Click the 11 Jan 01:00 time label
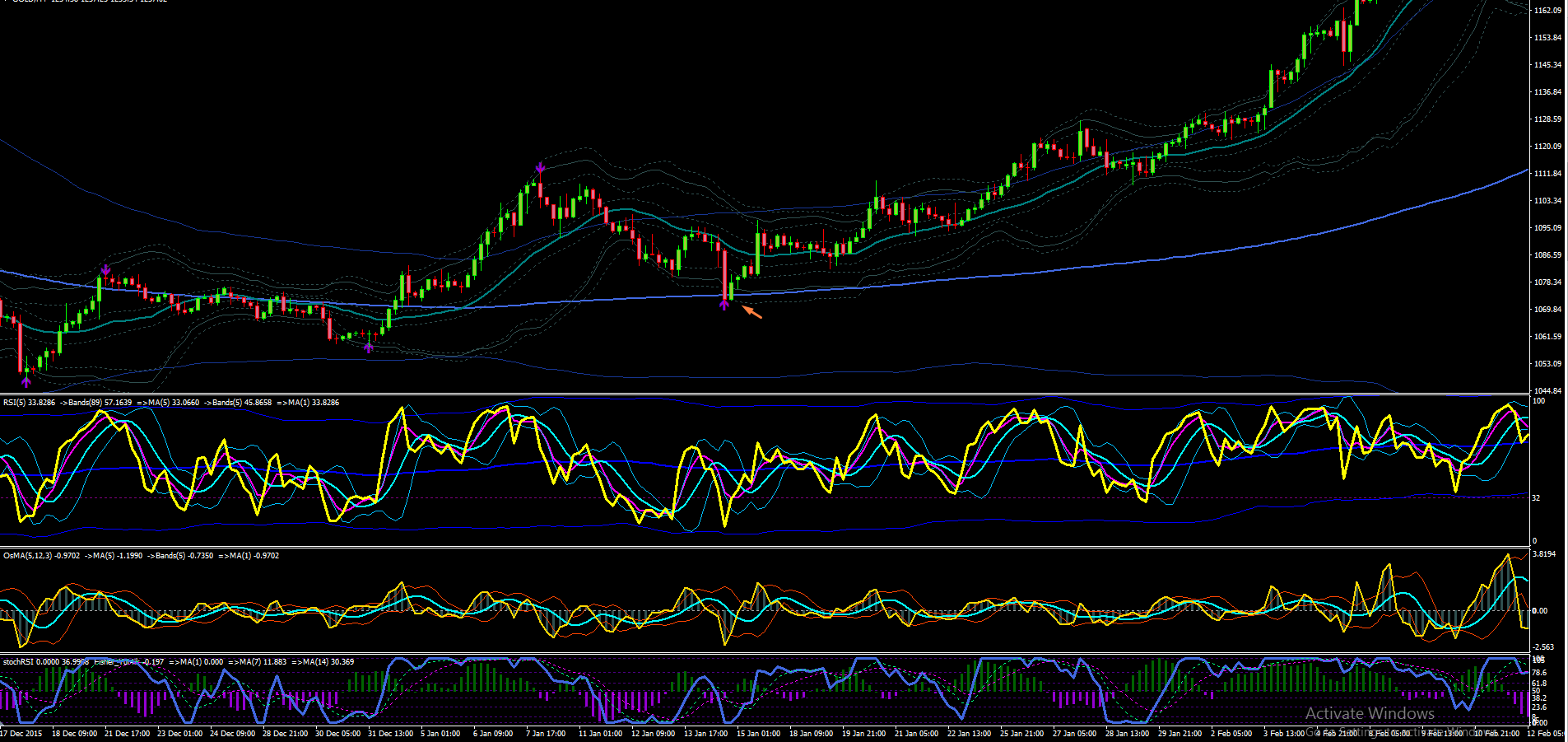 click(601, 734)
